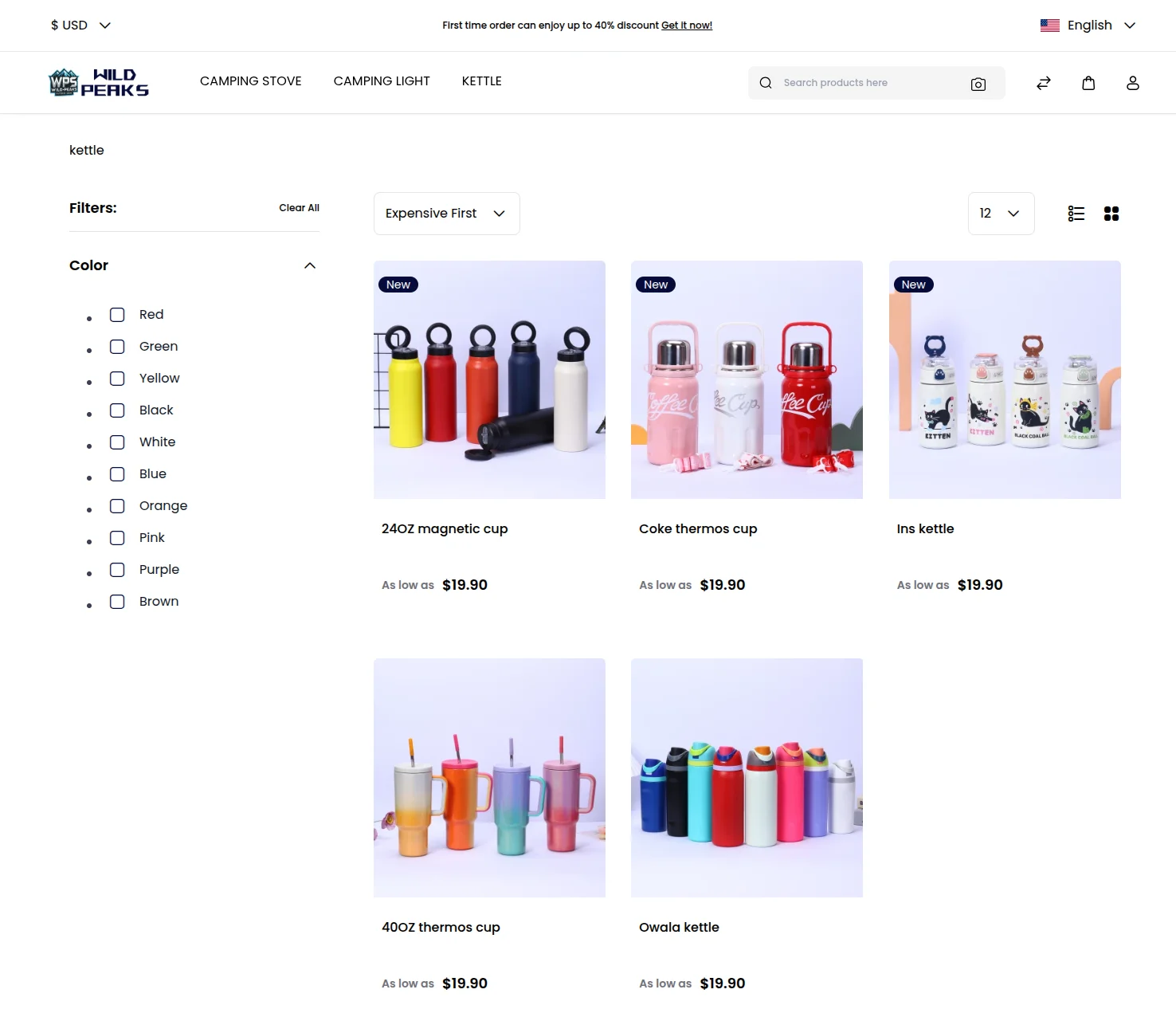Open the English language dropdown
This screenshot has height=1009, width=1176.
[1088, 26]
